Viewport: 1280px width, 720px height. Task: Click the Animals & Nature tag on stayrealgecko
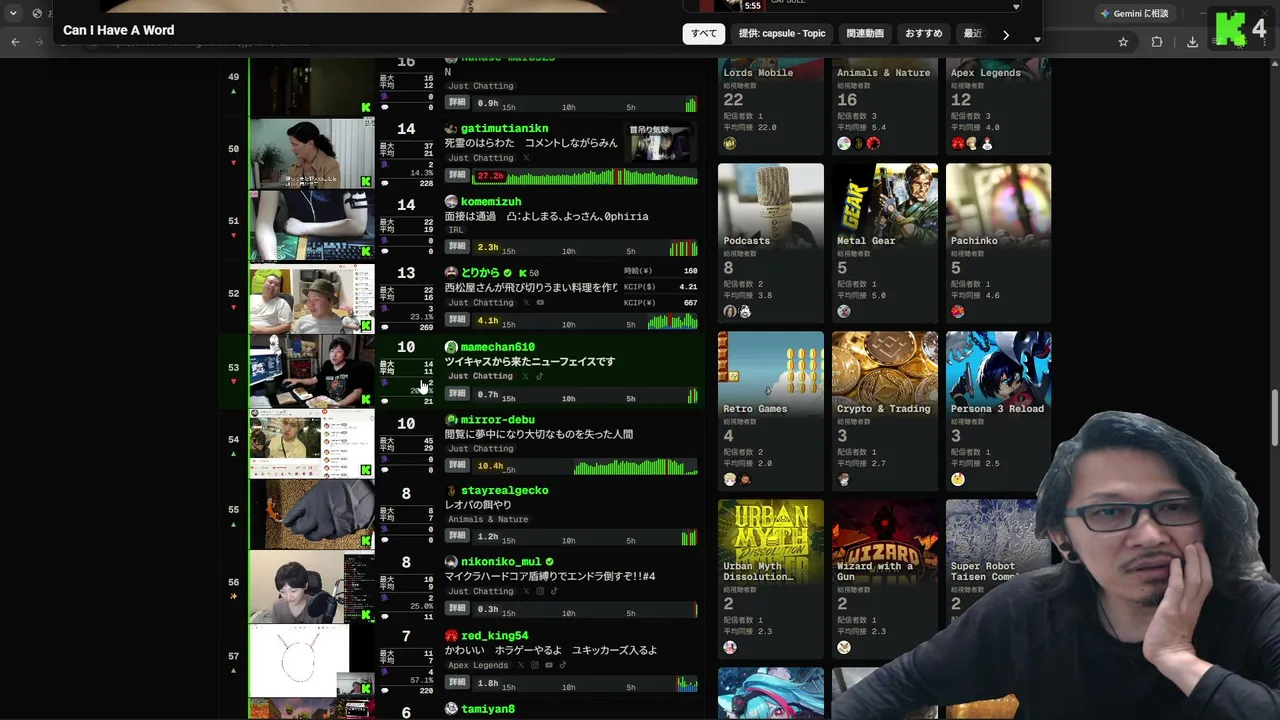click(x=488, y=520)
